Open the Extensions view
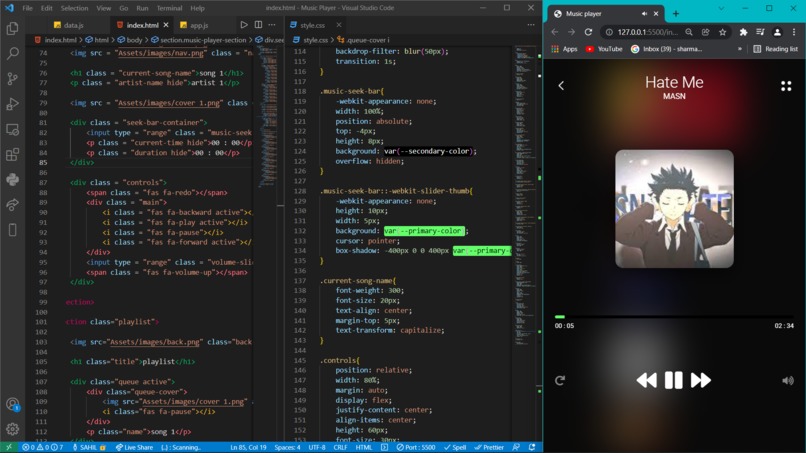This screenshot has width=806, height=453. click(12, 154)
